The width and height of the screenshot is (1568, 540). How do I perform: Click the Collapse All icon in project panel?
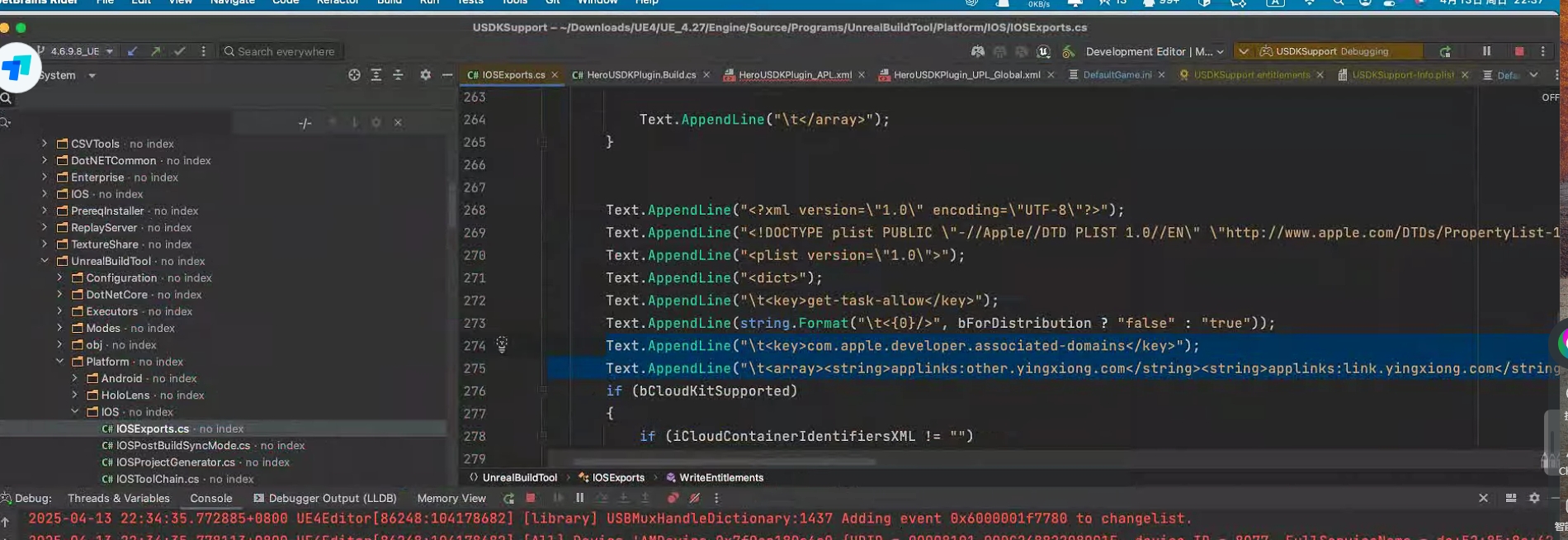point(398,75)
